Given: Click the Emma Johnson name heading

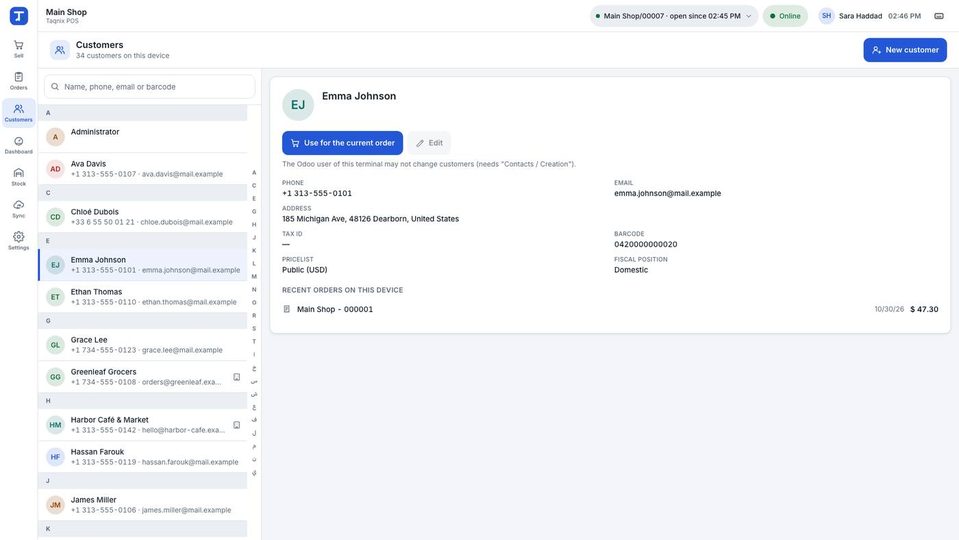Looking at the screenshot, I should (359, 96).
